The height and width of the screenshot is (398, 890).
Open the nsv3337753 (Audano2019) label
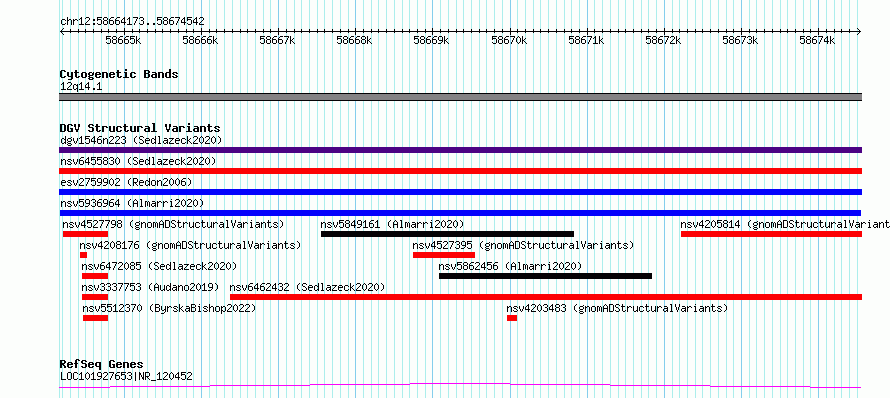150,287
